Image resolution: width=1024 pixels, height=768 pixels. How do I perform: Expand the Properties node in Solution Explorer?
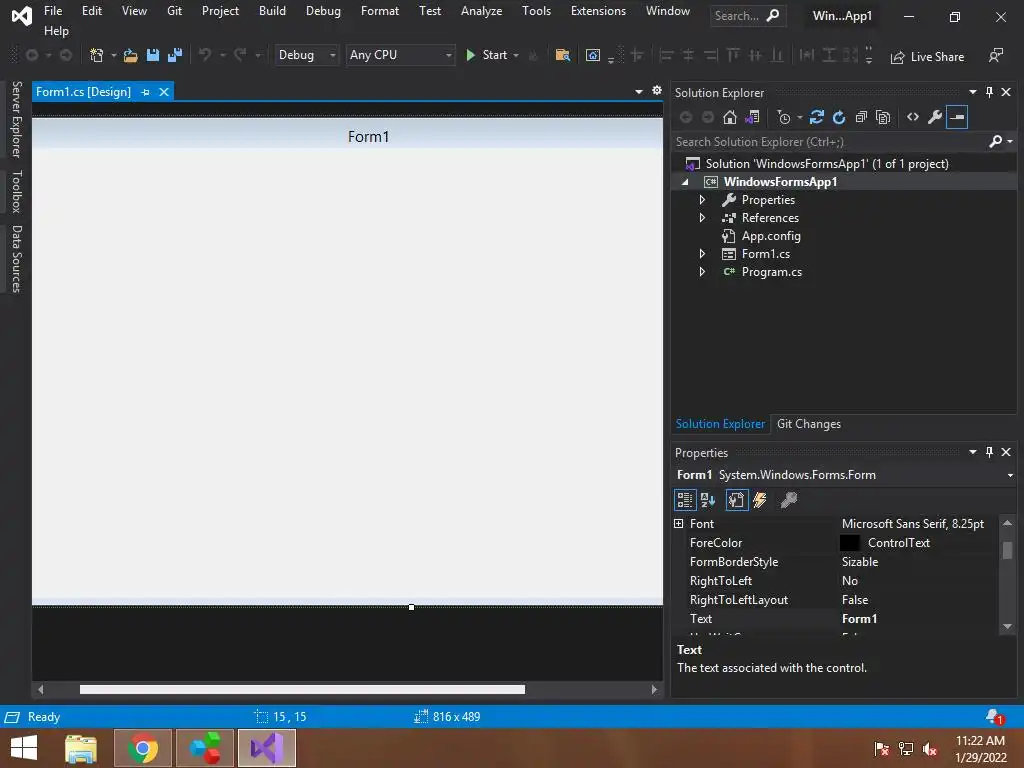coord(703,200)
